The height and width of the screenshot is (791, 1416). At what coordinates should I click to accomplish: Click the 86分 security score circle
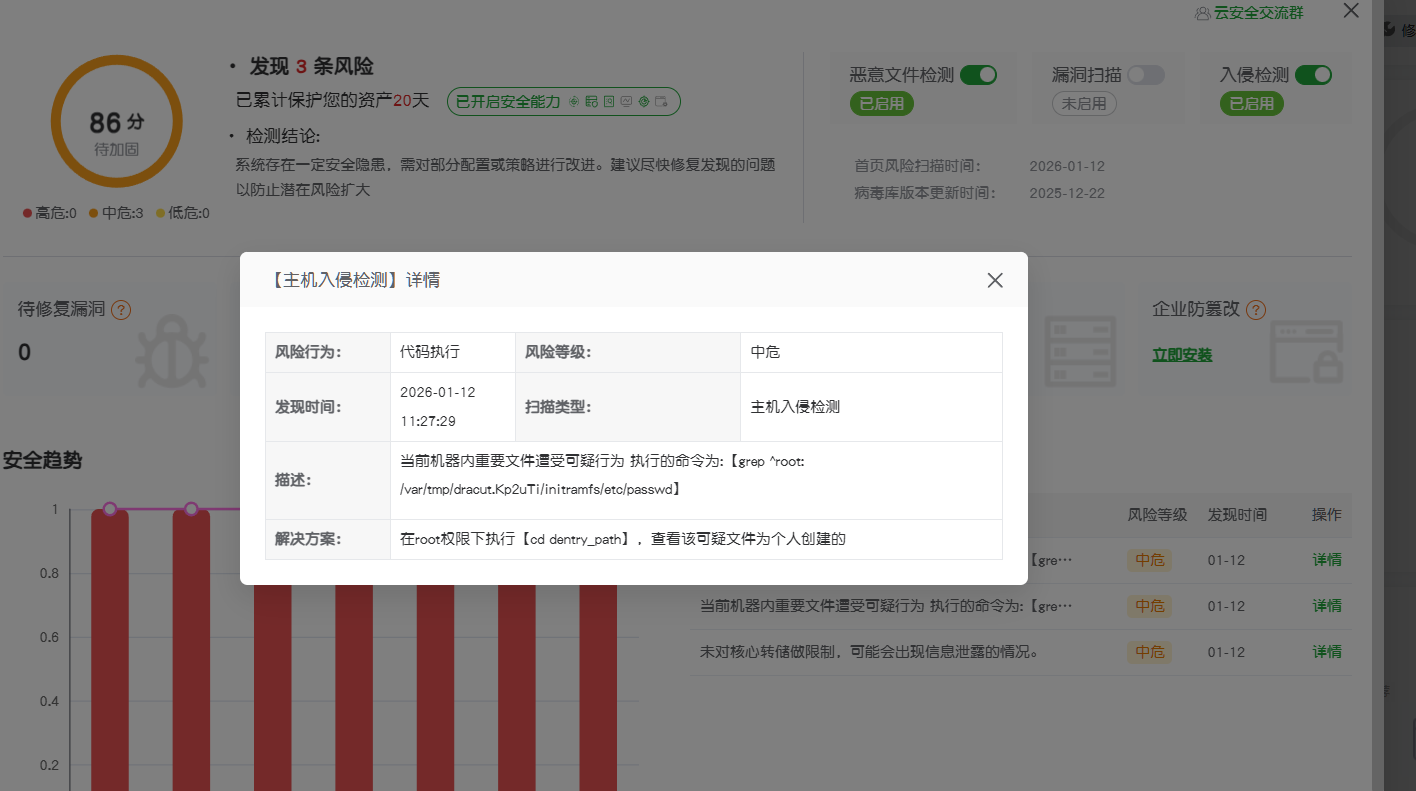(116, 121)
